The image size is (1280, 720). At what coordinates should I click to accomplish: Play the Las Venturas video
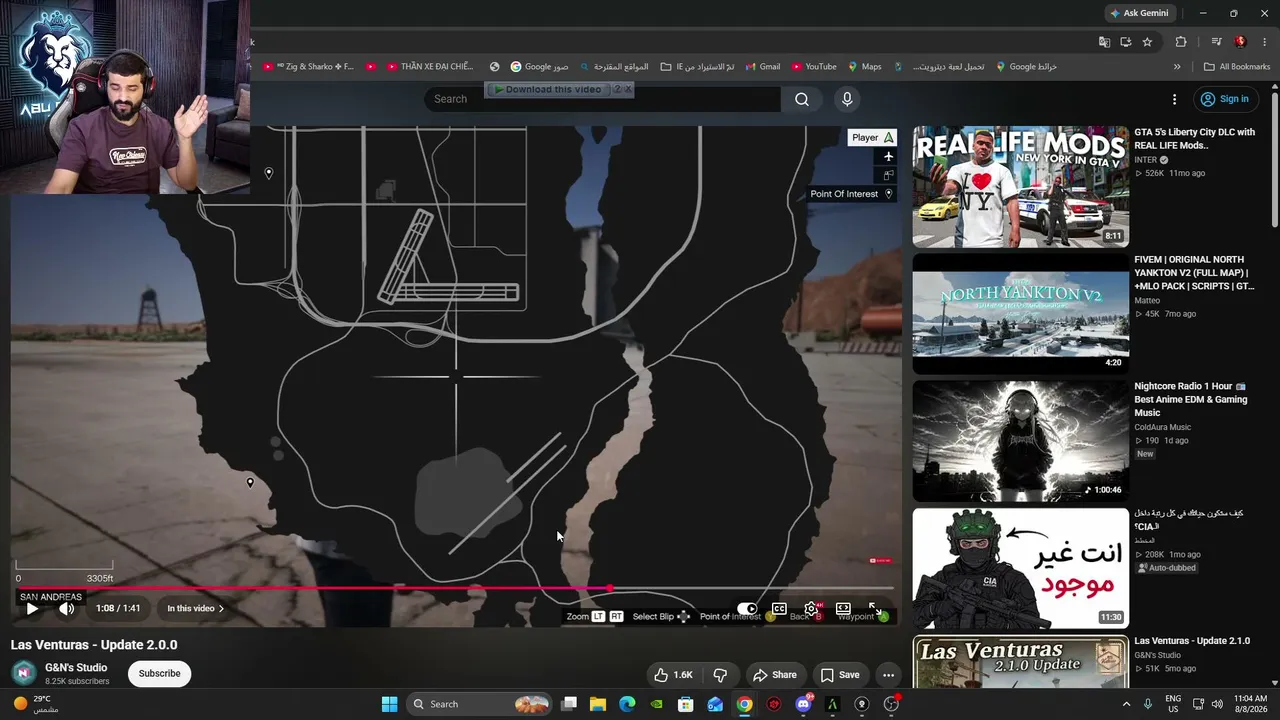[x=32, y=608]
